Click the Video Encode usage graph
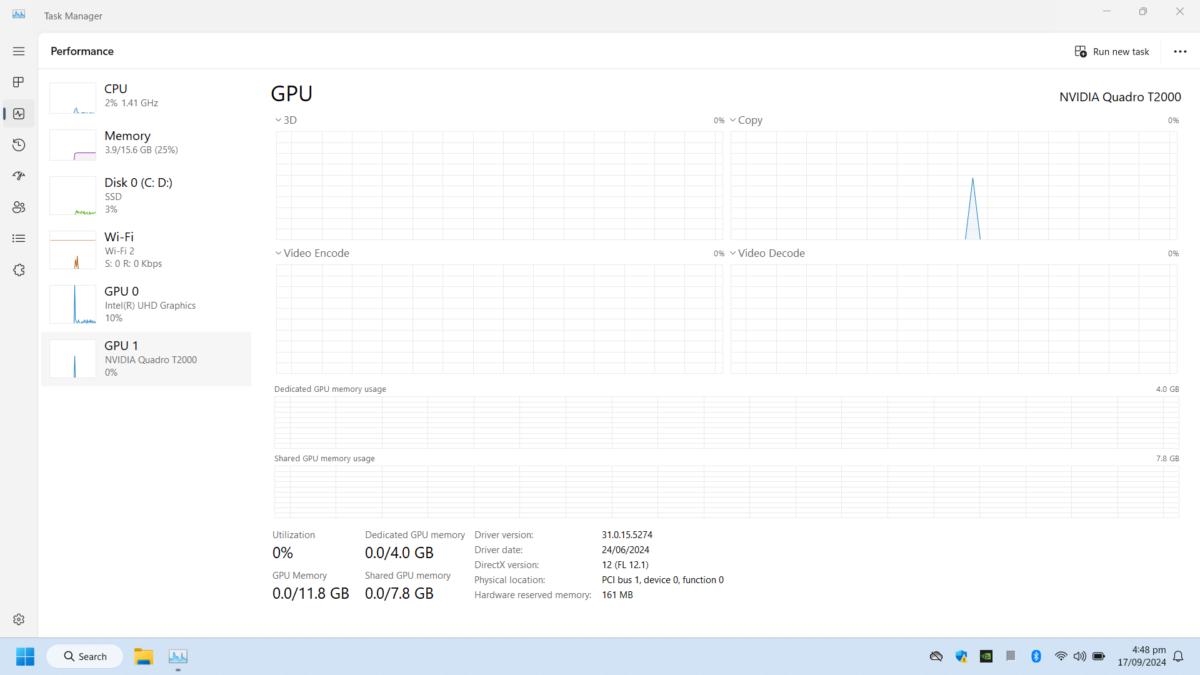1200x675 pixels. point(499,319)
